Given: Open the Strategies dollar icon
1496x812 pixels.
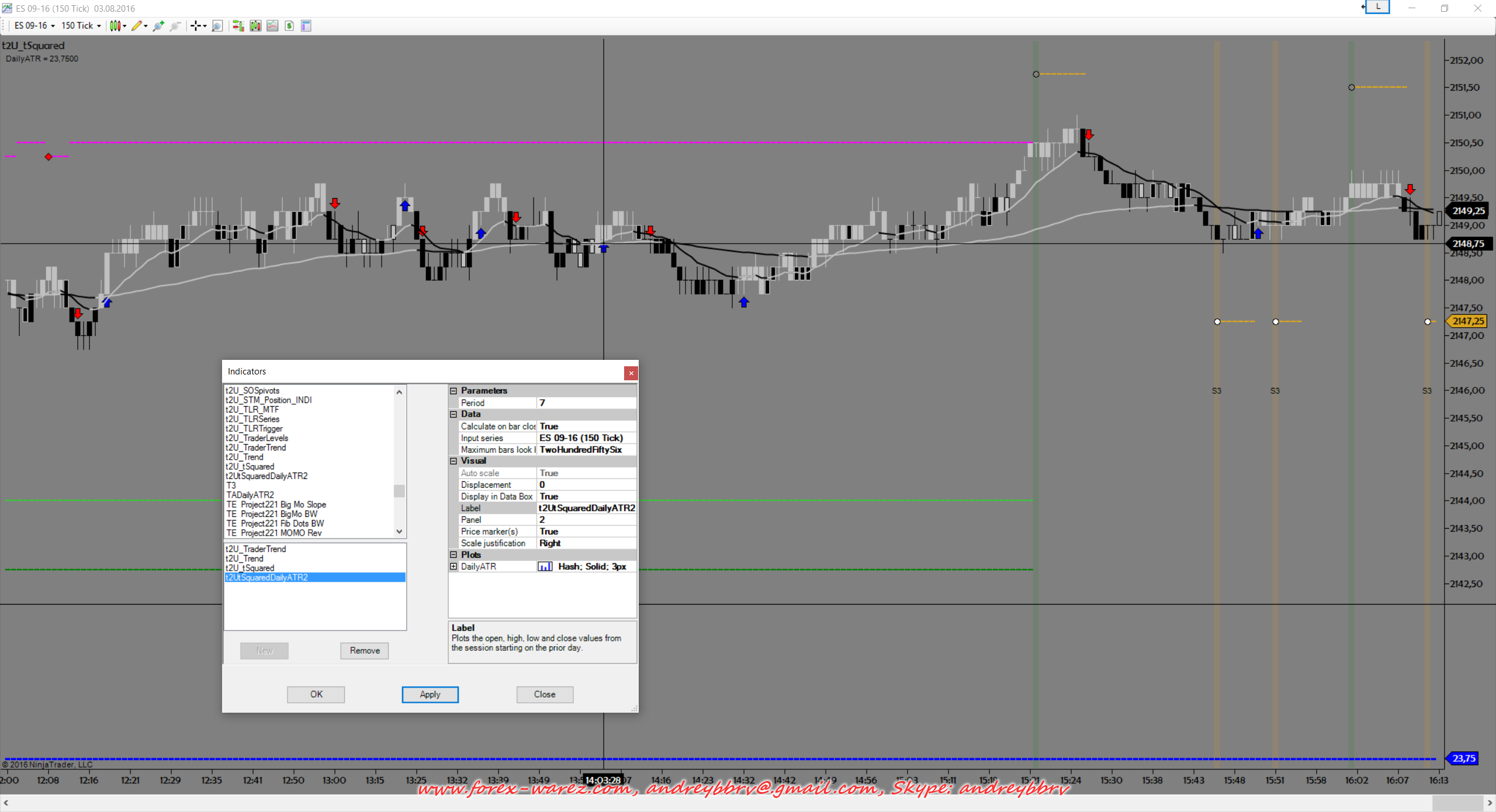Looking at the screenshot, I should pyautogui.click(x=289, y=26).
